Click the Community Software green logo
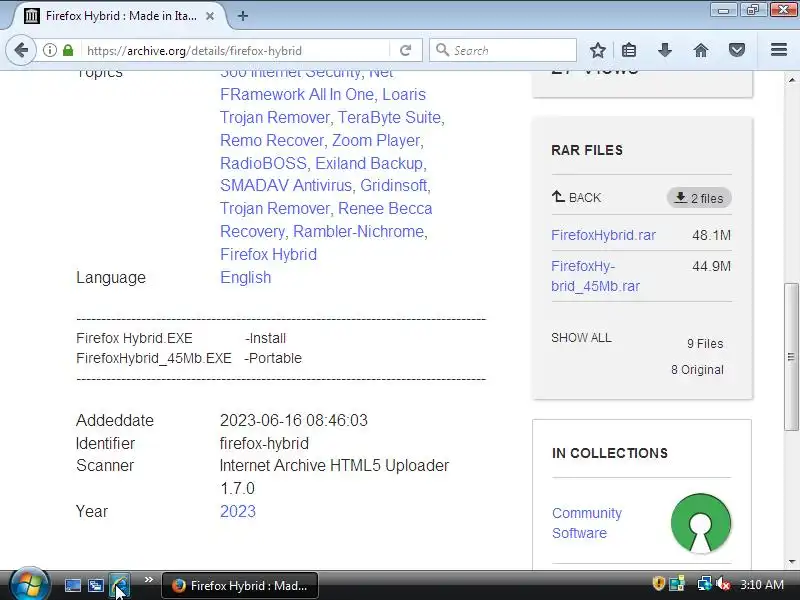Screen dimensions: 800x600 click(x=701, y=523)
